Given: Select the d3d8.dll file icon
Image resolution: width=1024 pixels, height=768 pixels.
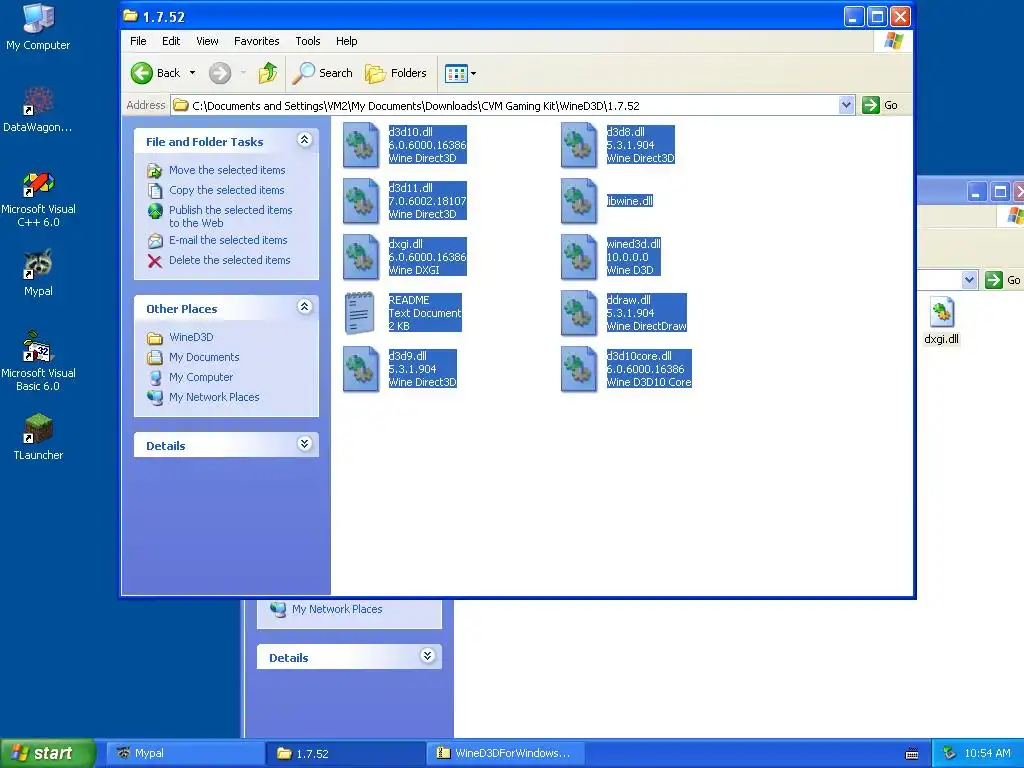Looking at the screenshot, I should pos(579,145).
